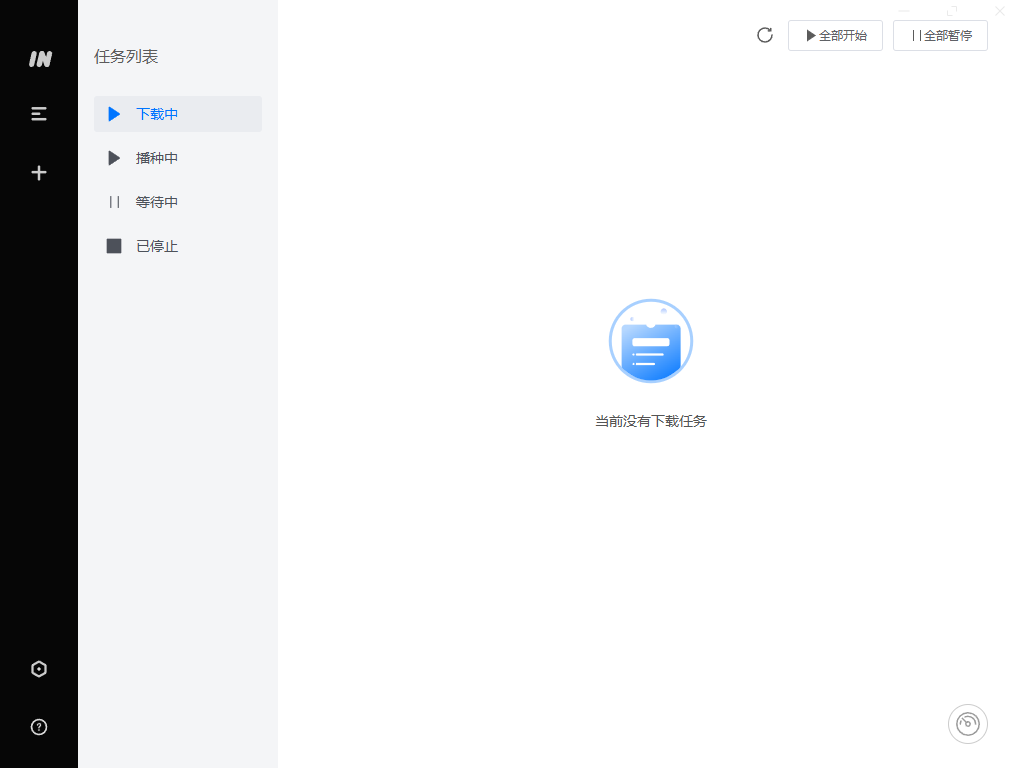
Task: Click the IN logo in the sidebar
Action: 39,59
